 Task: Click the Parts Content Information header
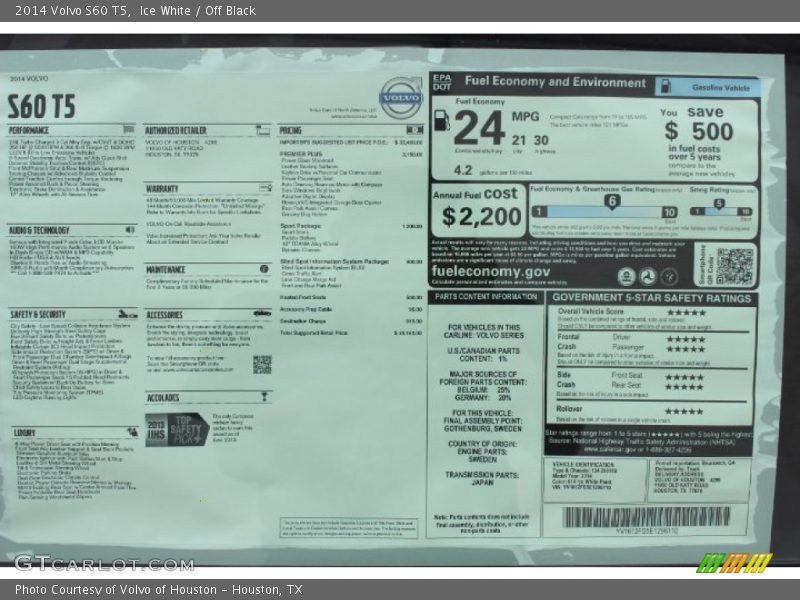(x=486, y=297)
